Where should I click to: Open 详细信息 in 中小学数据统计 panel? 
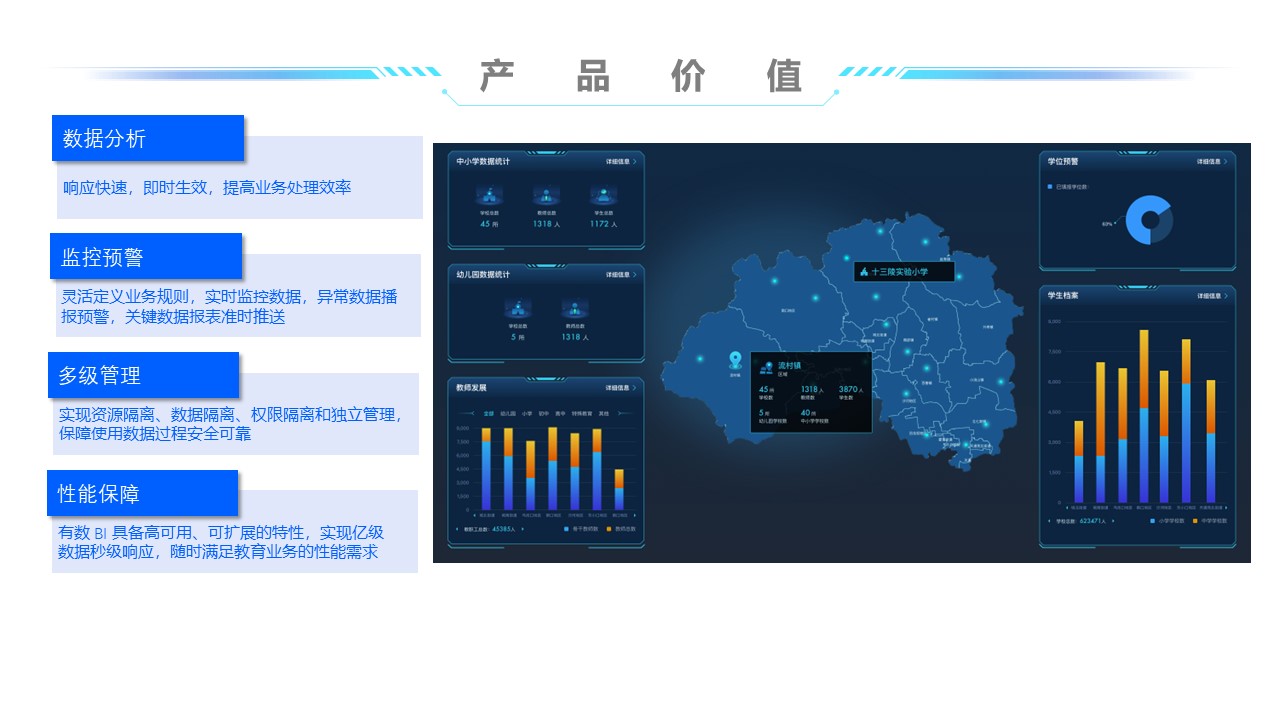tap(620, 161)
